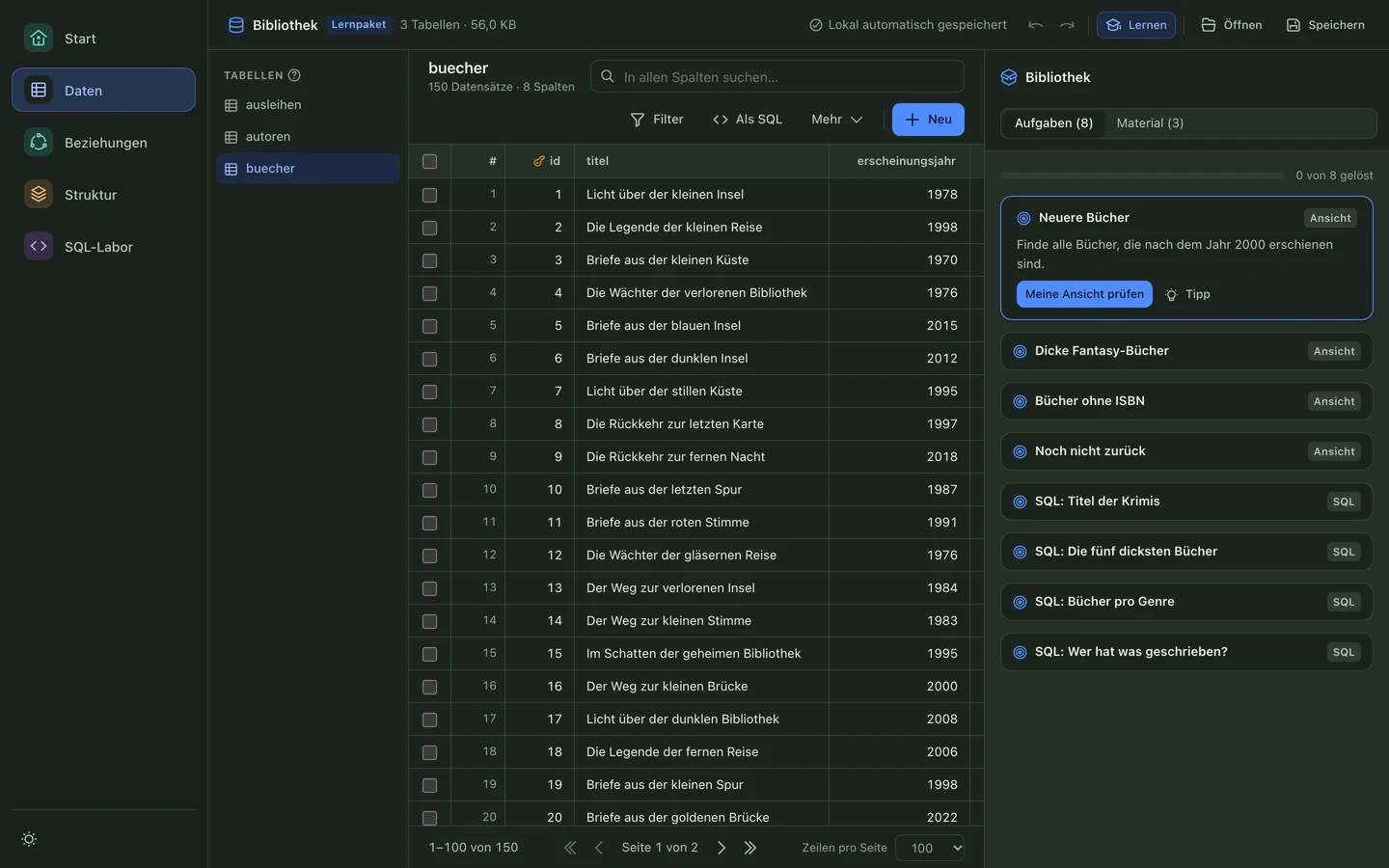Viewport: 1389px width, 868px height.
Task: Click the tasks progress bar
Action: pyautogui.click(x=1142, y=176)
